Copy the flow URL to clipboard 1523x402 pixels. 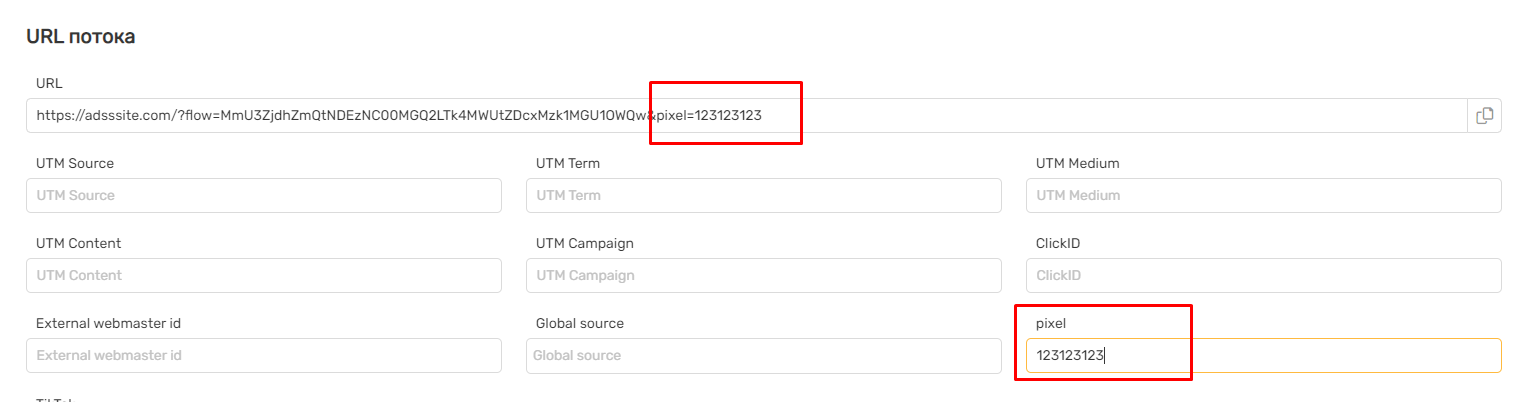pos(1484,116)
